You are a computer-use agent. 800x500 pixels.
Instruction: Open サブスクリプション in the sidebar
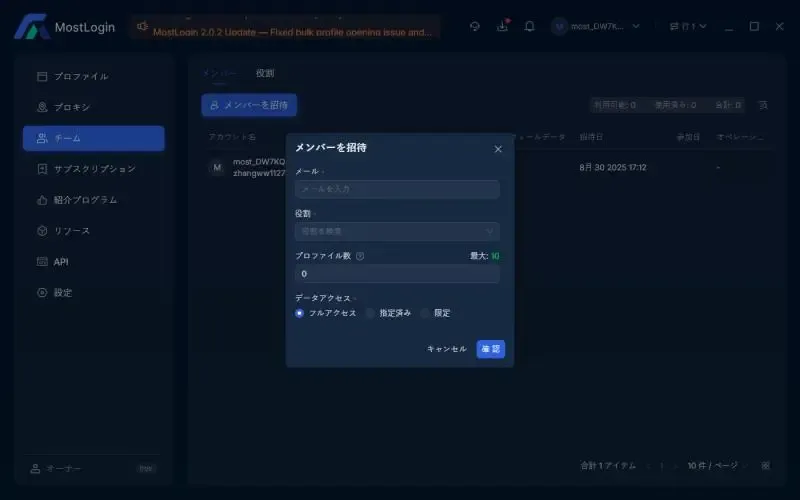point(93,169)
